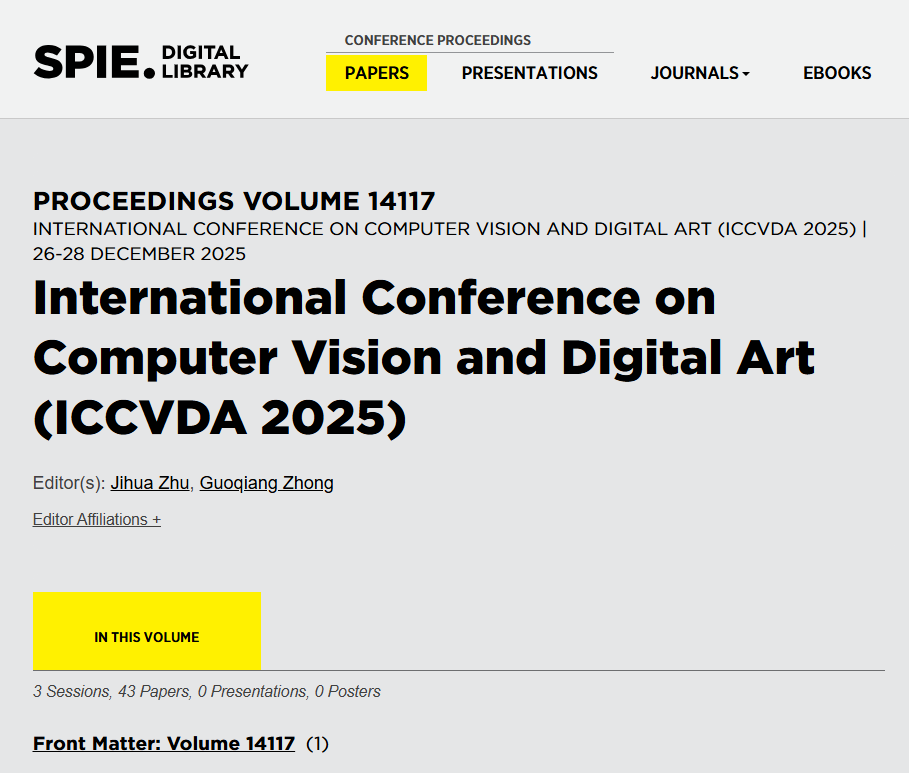Click the main ICCVDA 2025 conference title
Viewport: 909px width, 773px height.
424,358
